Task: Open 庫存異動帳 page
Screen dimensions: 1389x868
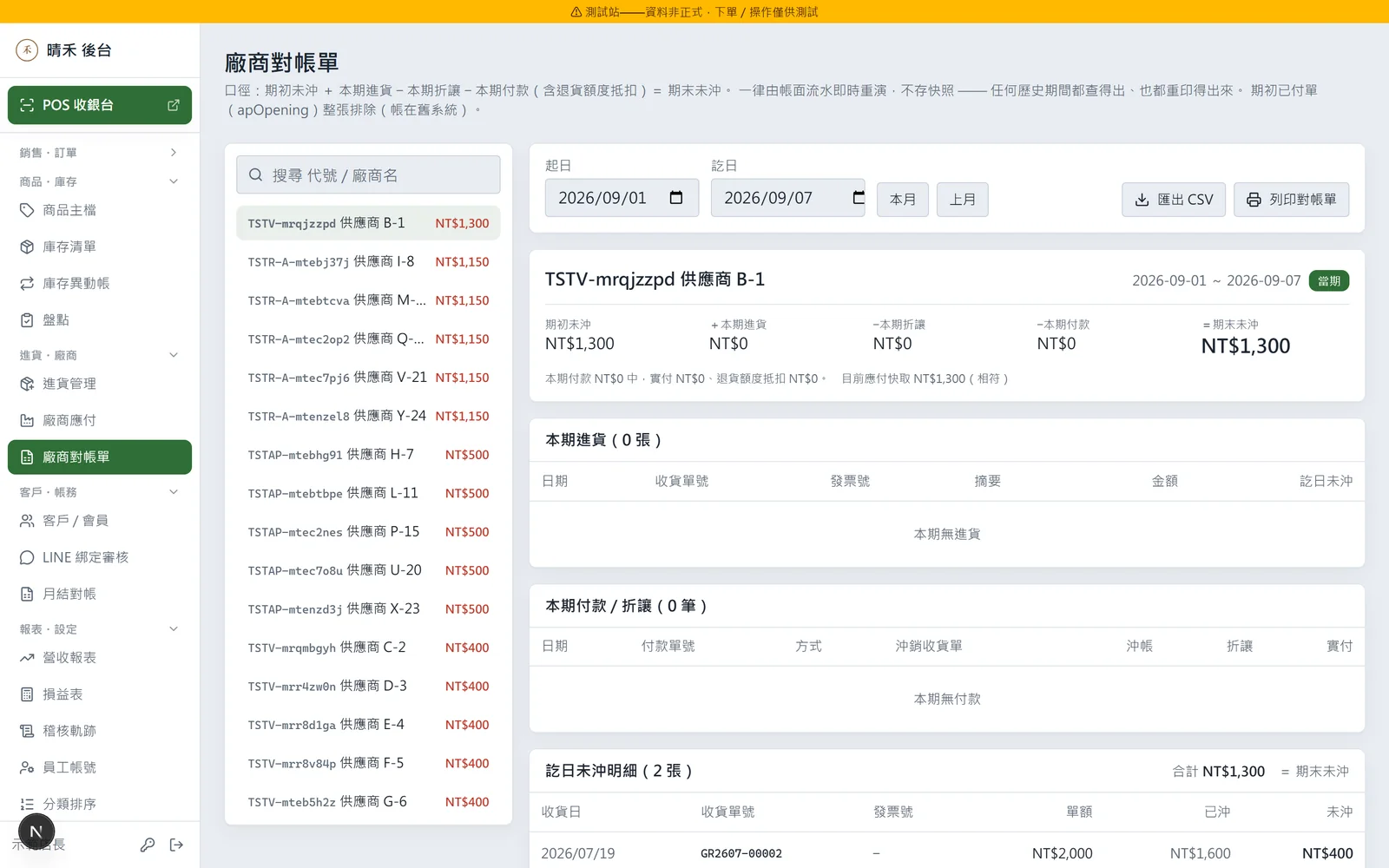Action: click(100, 283)
